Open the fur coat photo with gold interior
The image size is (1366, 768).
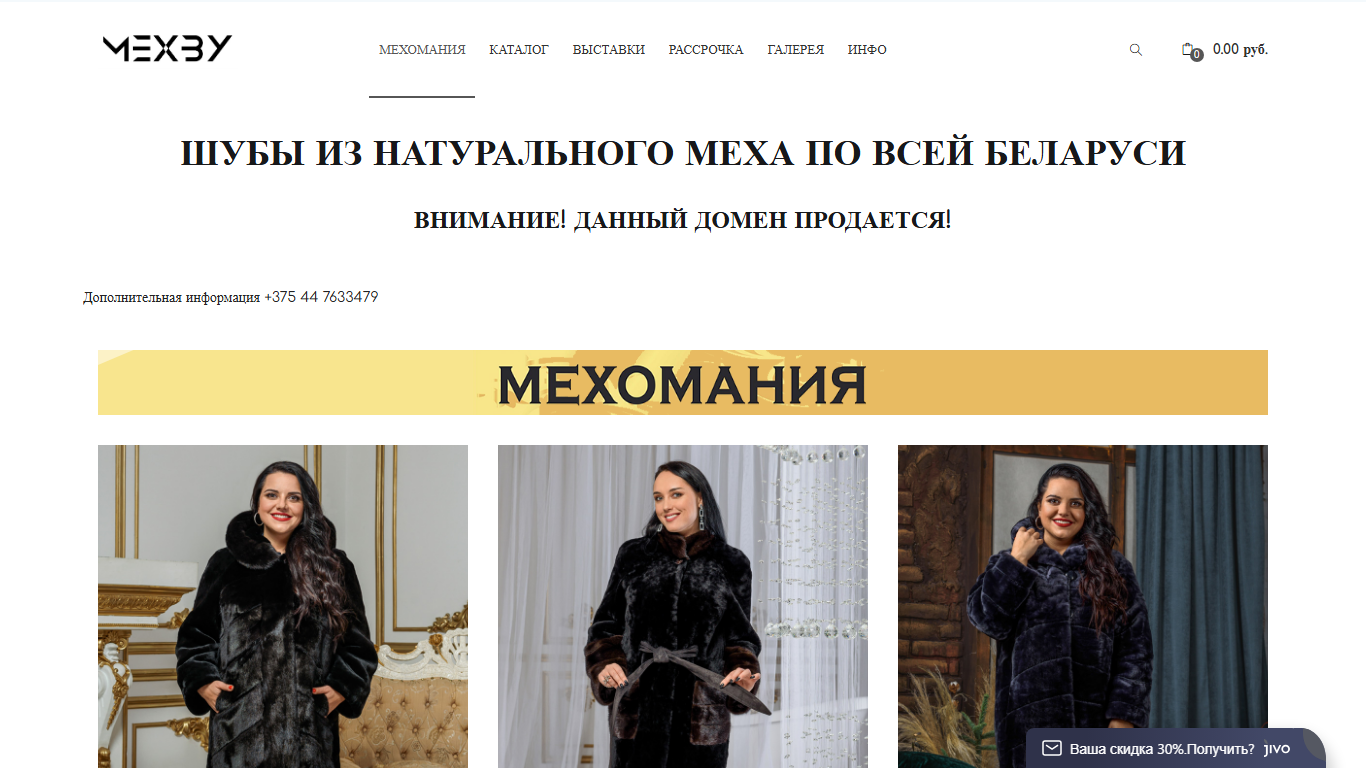pyautogui.click(x=283, y=606)
